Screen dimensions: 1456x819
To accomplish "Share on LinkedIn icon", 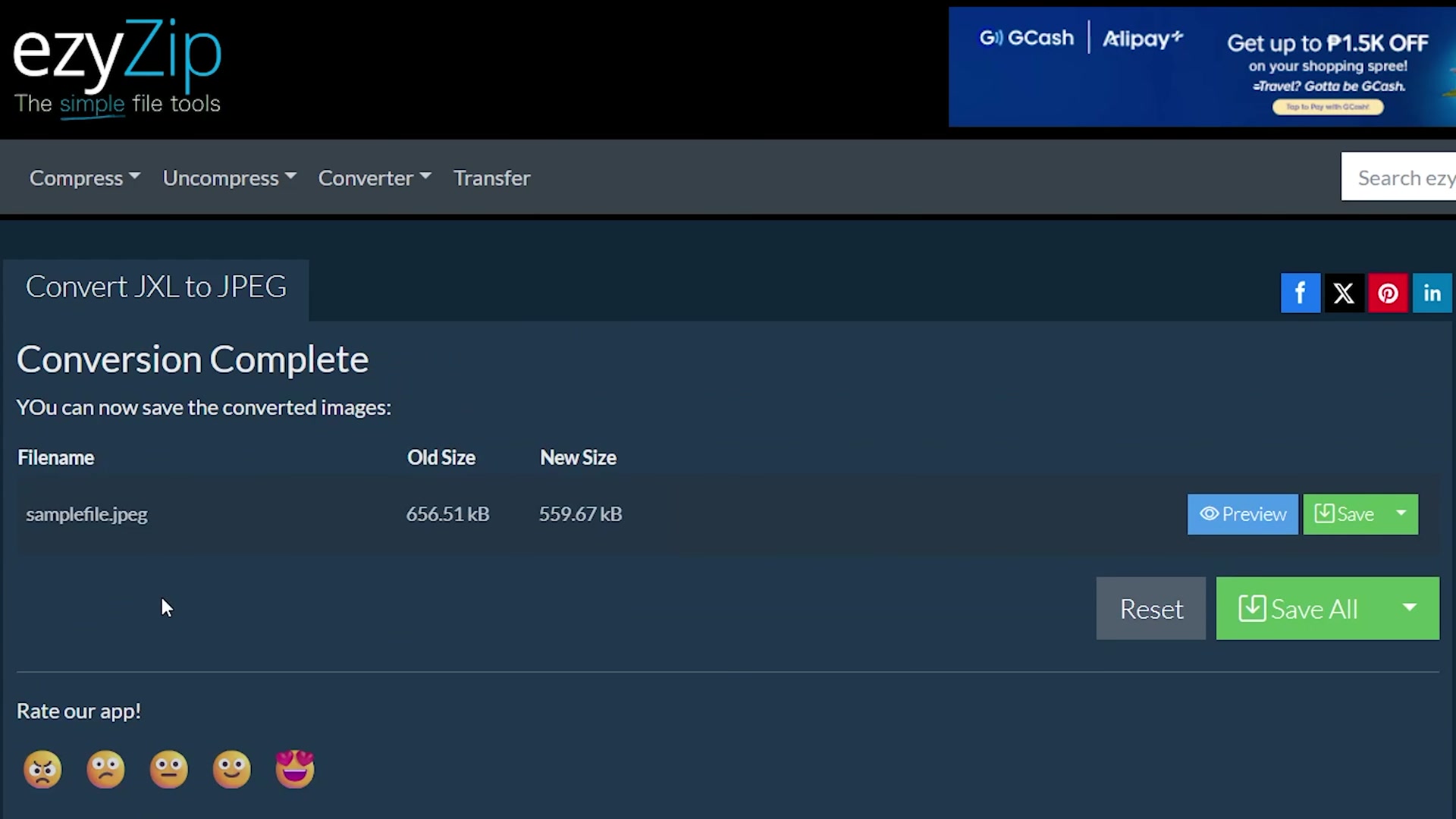I will click(1432, 293).
